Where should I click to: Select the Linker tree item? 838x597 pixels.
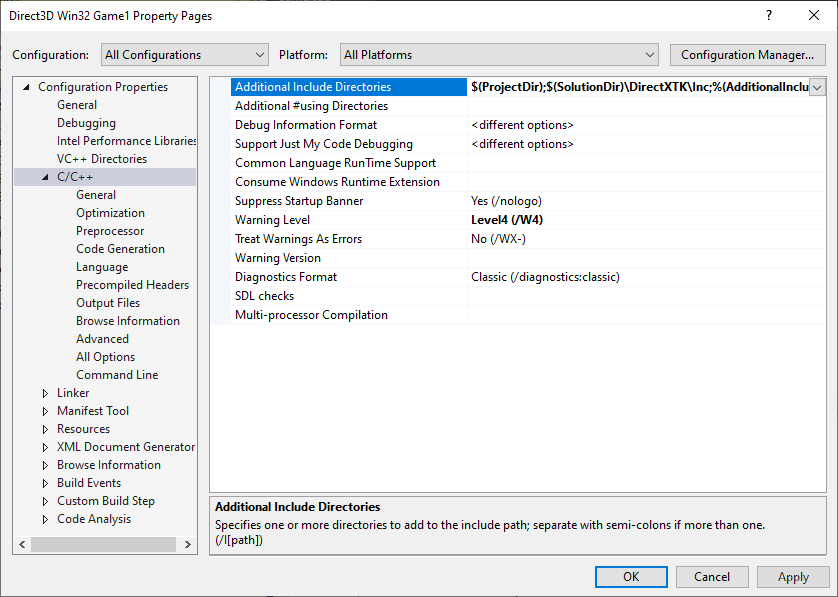(73, 393)
